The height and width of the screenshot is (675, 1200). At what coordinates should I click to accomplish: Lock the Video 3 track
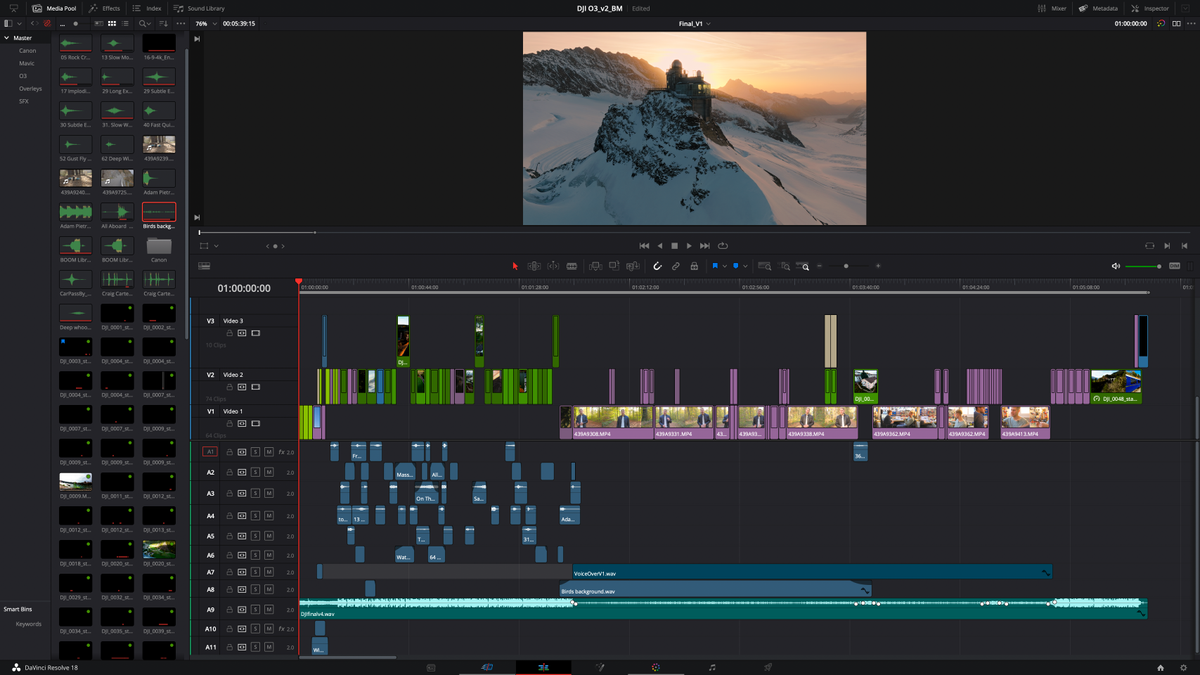tap(229, 333)
